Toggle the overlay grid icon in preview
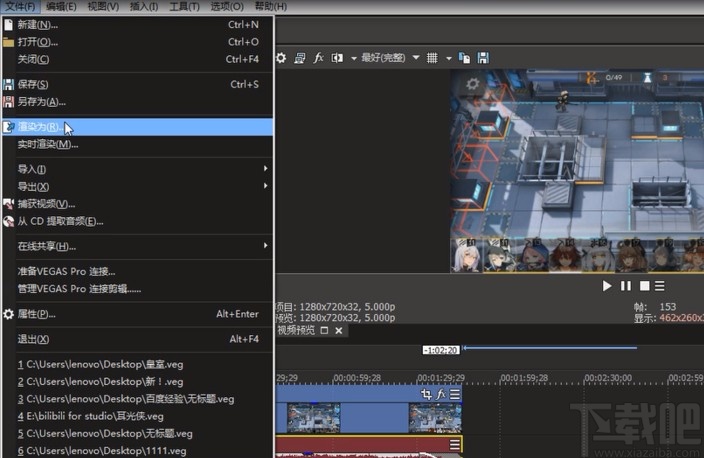704x458 pixels. (432, 59)
